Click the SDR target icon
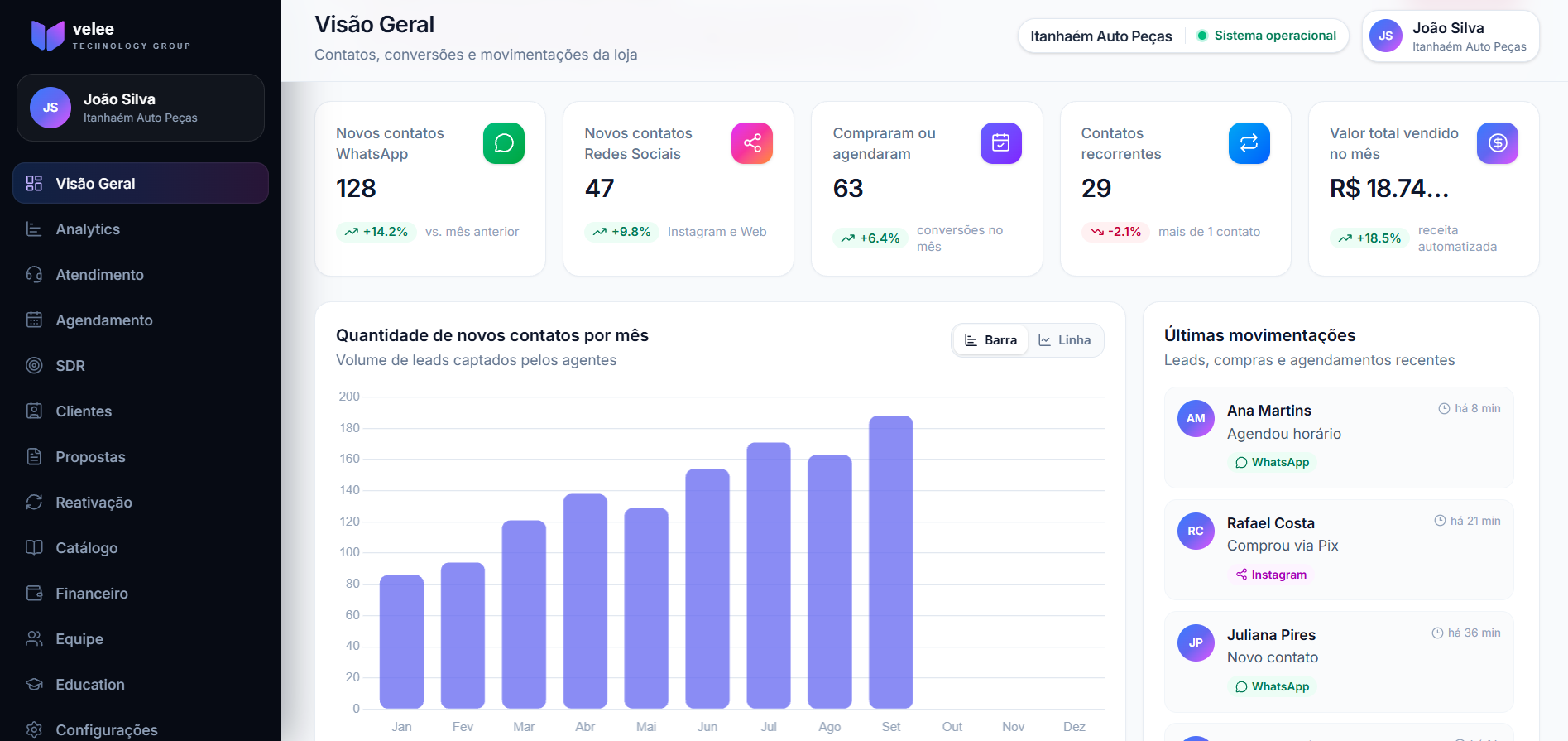This screenshot has width=1568, height=741. coord(34,366)
